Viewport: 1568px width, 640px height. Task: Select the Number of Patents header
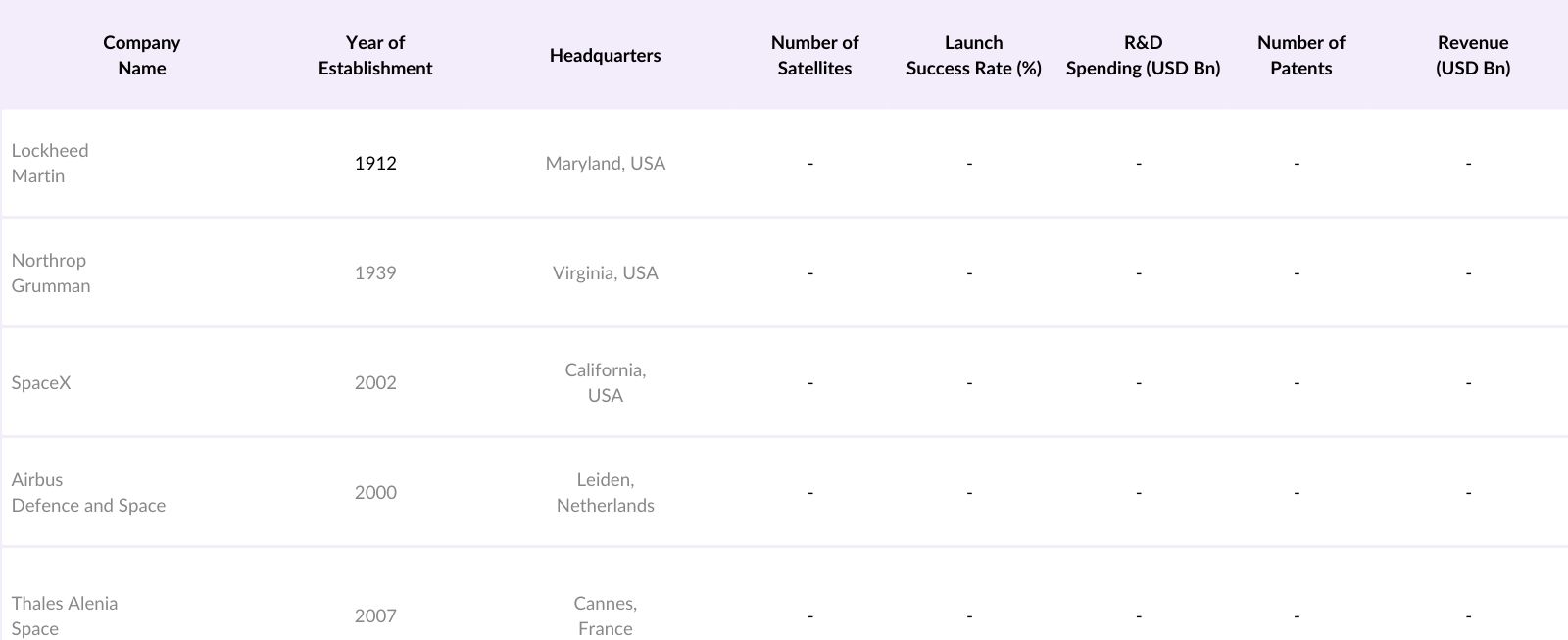coord(1300,55)
